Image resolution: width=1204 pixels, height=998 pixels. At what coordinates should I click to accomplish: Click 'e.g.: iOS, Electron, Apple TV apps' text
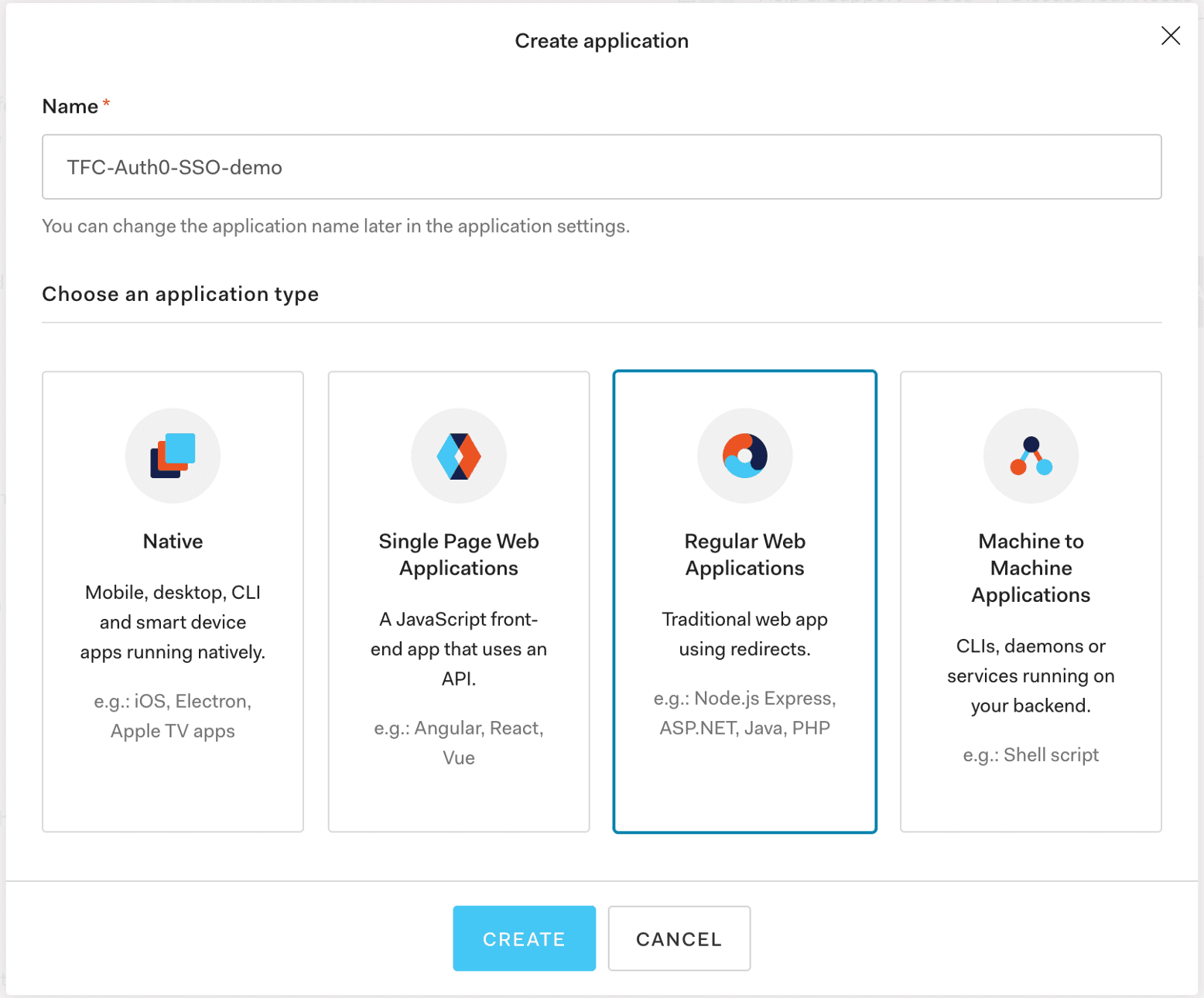tap(173, 716)
